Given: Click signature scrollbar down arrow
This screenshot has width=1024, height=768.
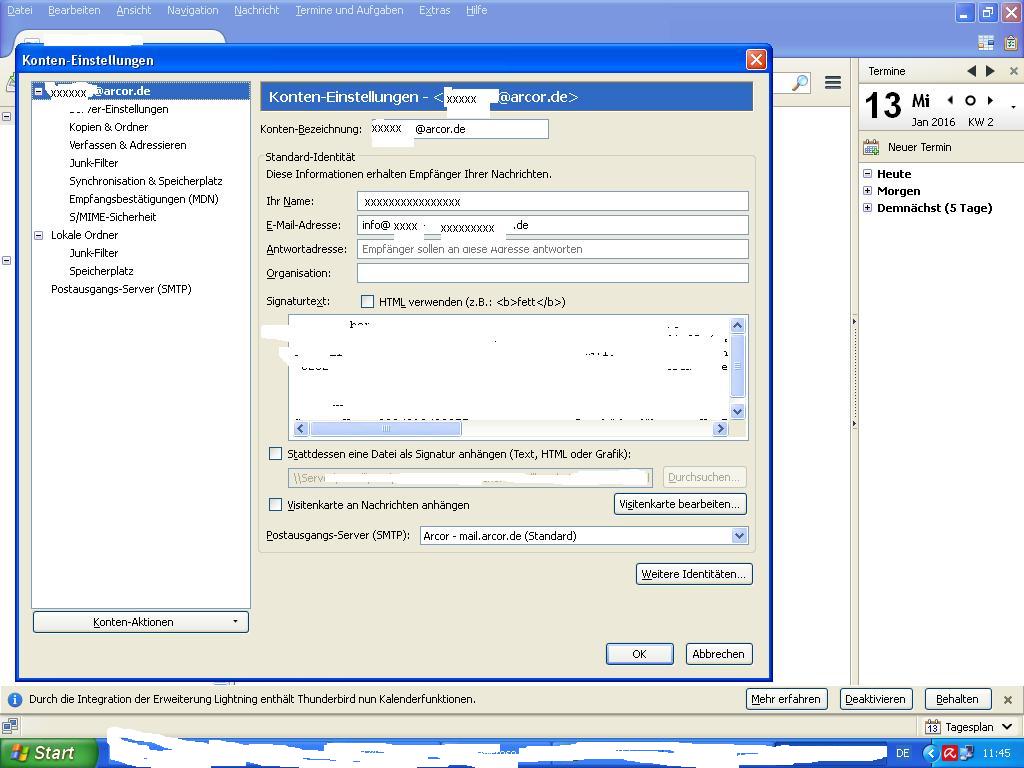Looking at the screenshot, I should [x=737, y=411].
